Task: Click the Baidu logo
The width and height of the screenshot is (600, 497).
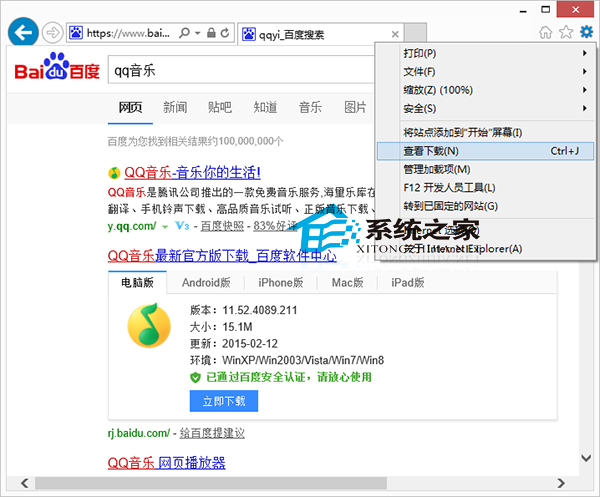Action: [x=57, y=72]
